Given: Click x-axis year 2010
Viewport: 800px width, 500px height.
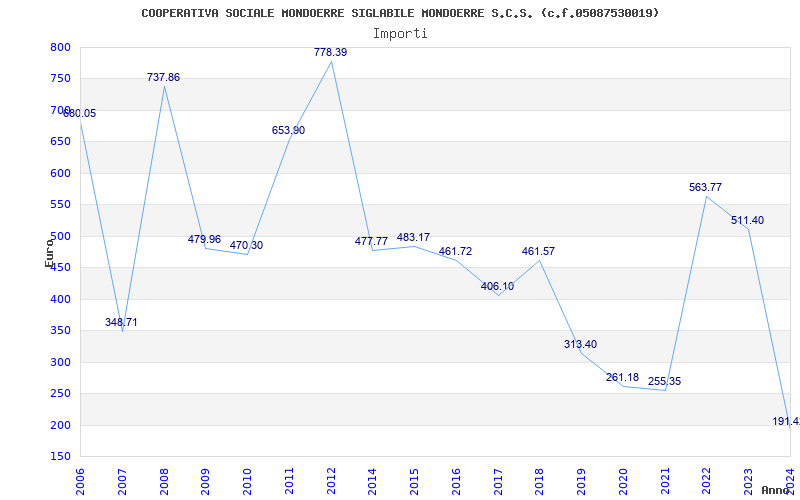Looking at the screenshot, I should pos(247,481).
